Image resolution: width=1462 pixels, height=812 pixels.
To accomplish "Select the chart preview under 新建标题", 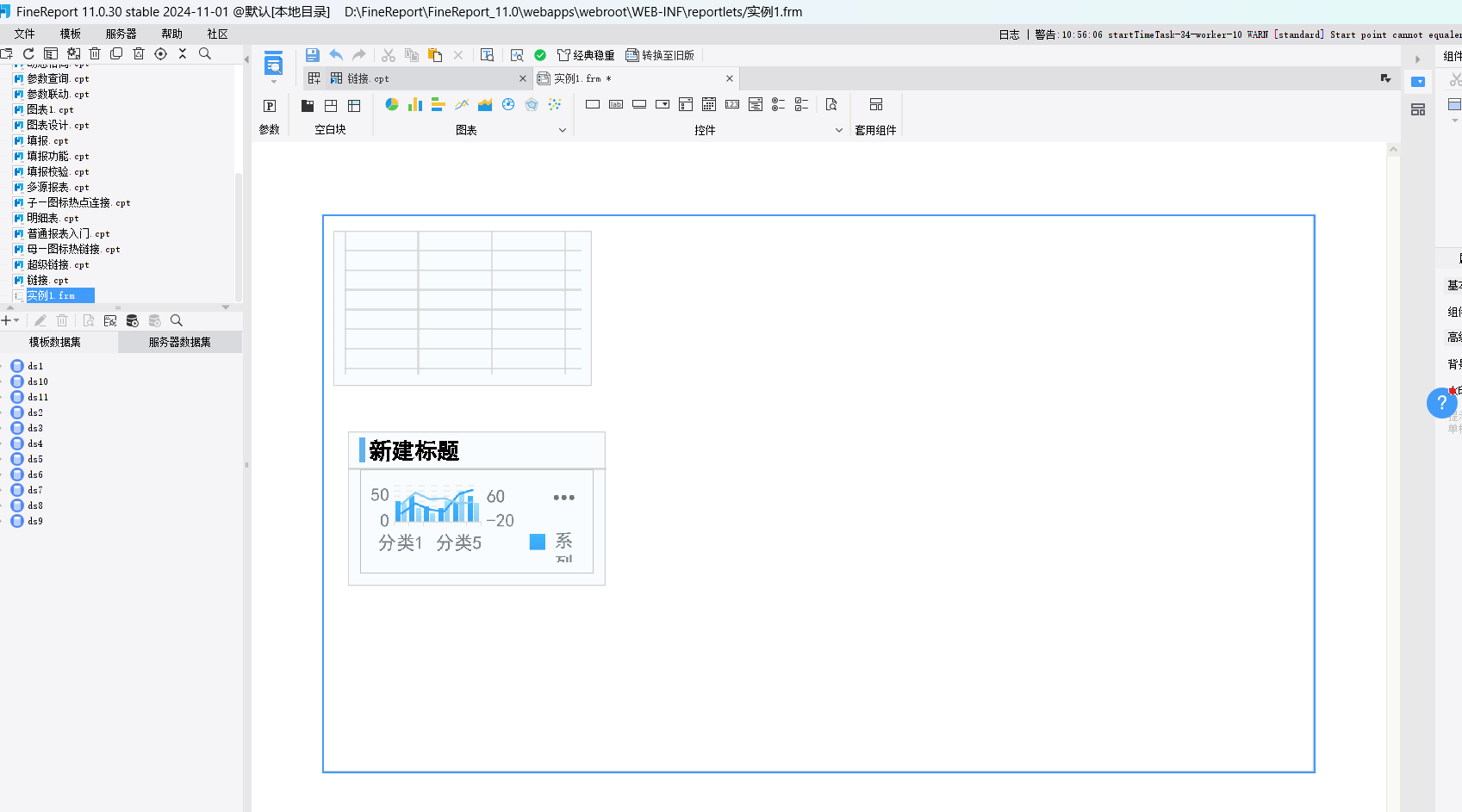I will (x=476, y=522).
